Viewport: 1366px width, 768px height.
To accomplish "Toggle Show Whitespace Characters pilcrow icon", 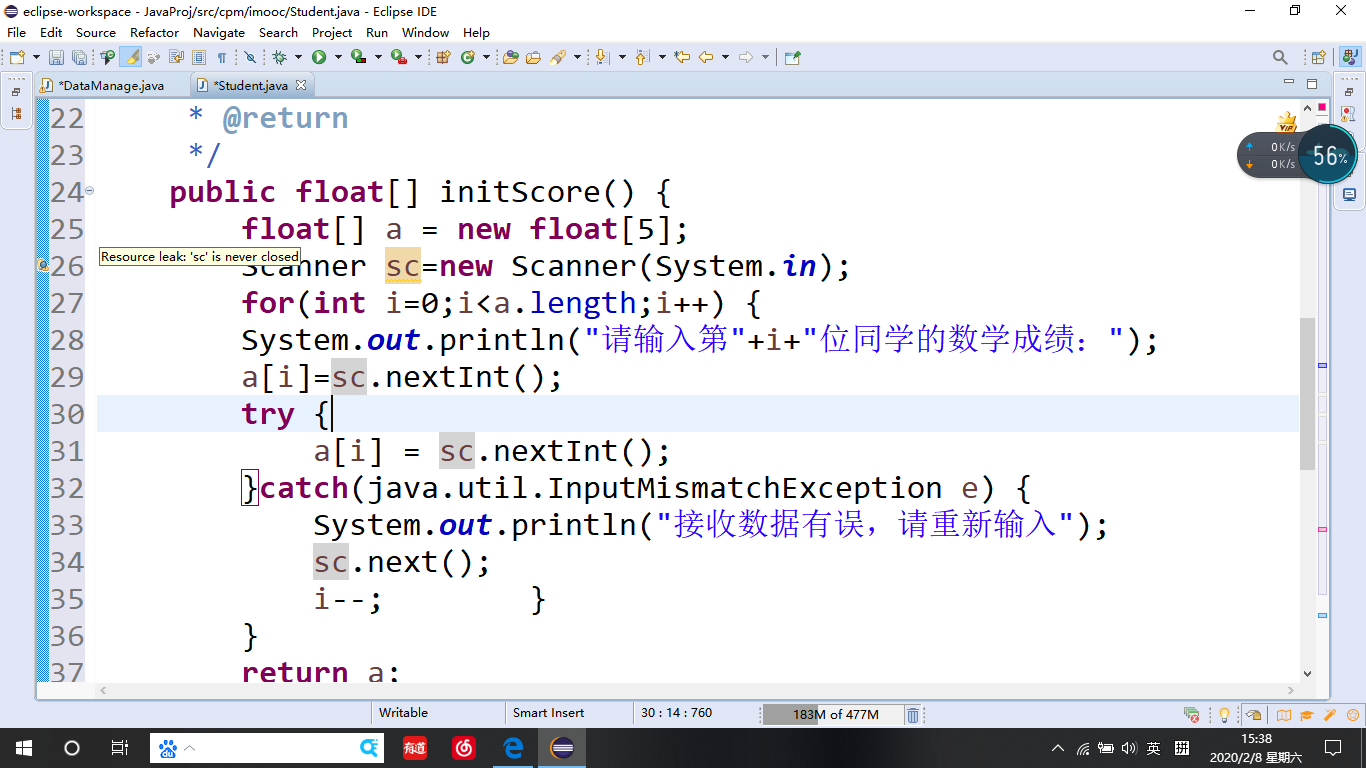I will [222, 57].
